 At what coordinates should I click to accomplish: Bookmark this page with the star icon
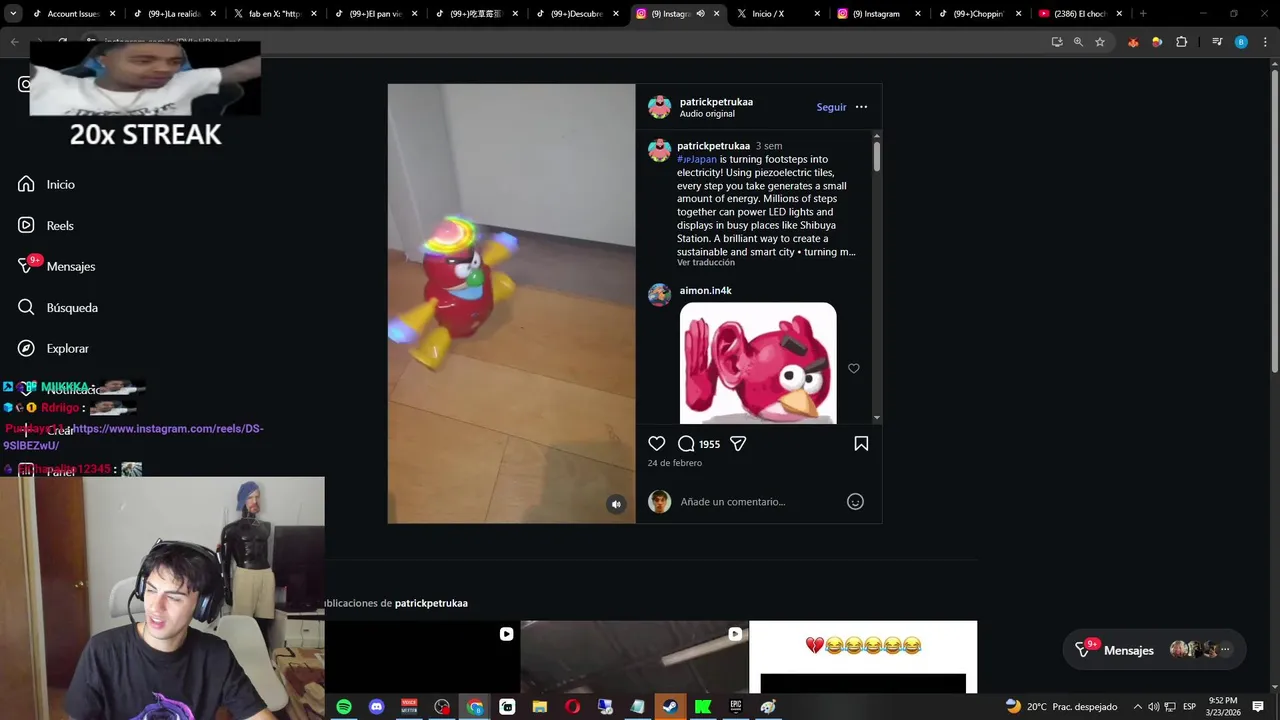point(1100,42)
